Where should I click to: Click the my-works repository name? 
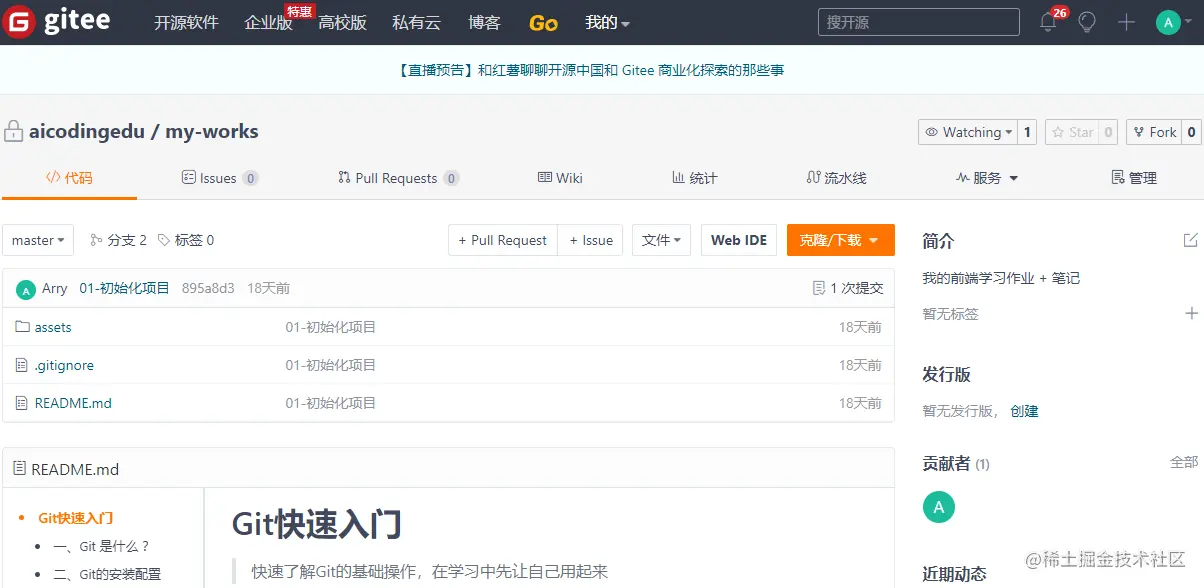click(212, 131)
